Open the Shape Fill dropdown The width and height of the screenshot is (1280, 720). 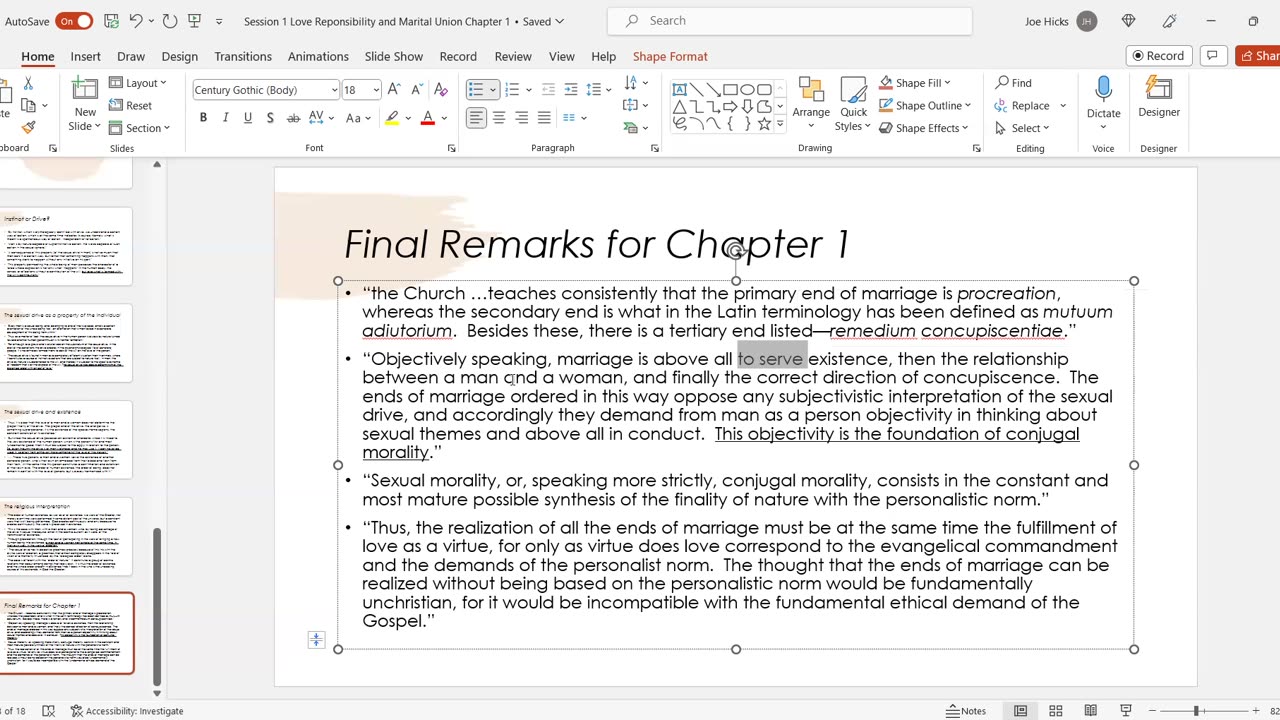pyautogui.click(x=915, y=83)
